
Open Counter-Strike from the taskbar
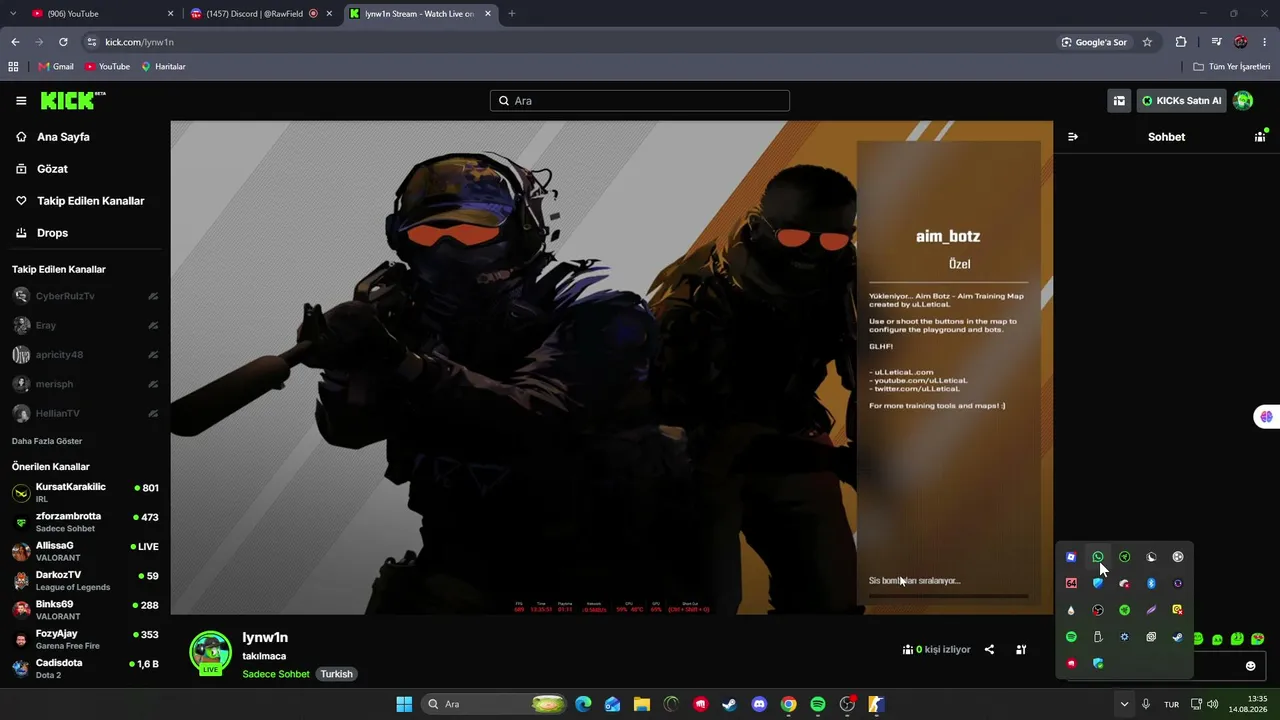point(876,704)
